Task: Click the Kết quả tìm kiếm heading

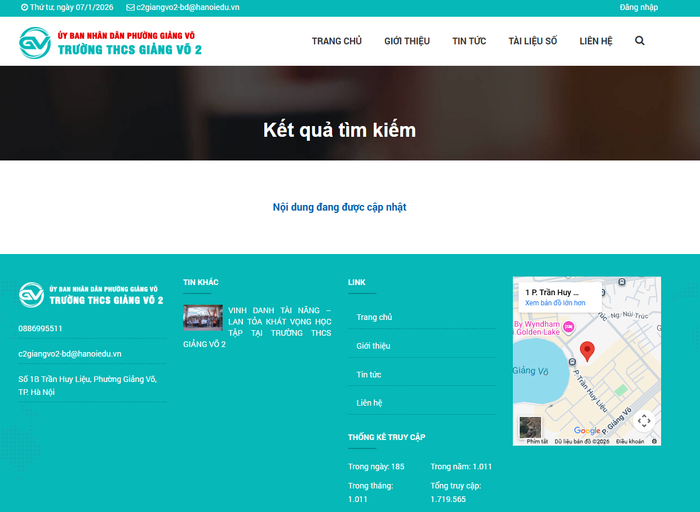Action: coord(339,130)
